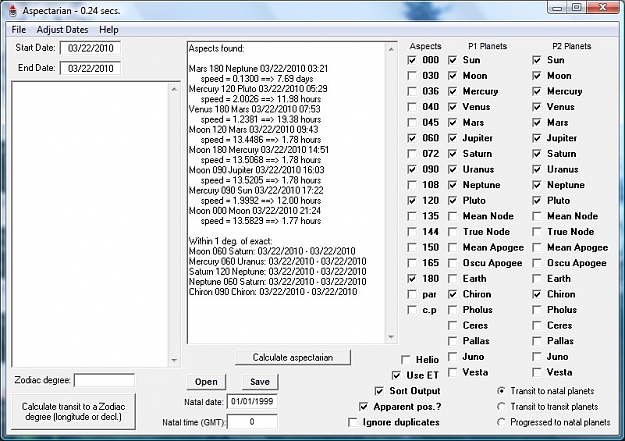Click the Natal date field
Image resolution: width=625 pixels, height=441 pixels.
click(252, 402)
